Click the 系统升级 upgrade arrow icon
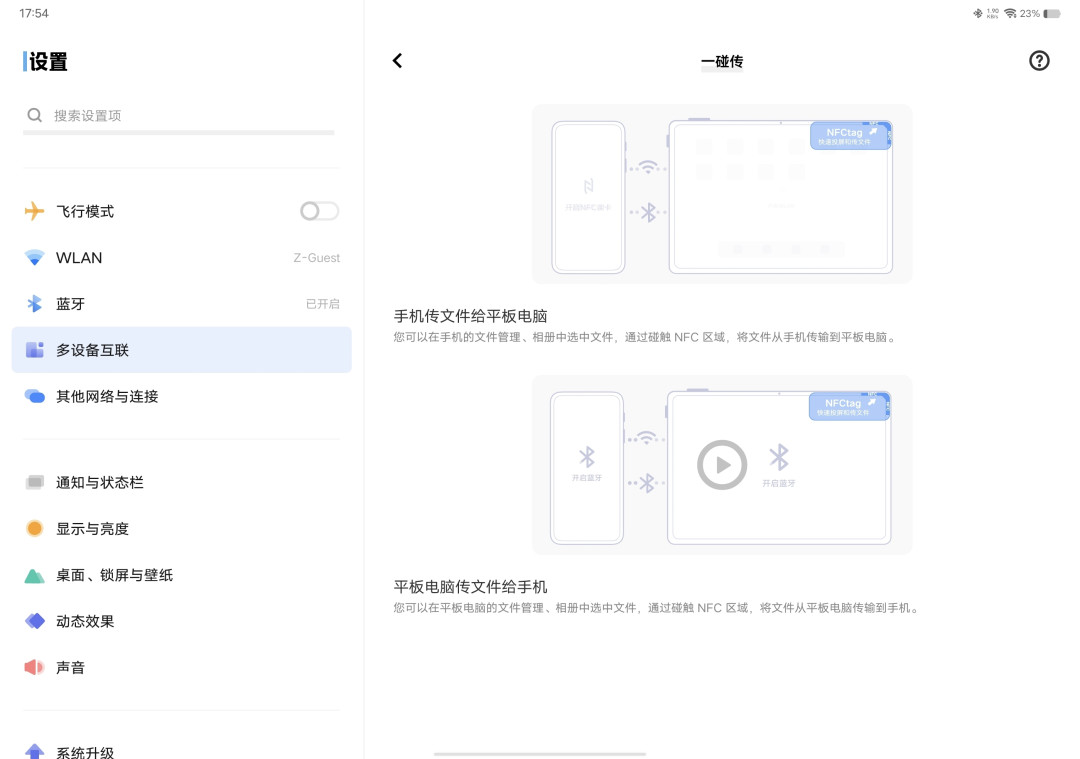The width and height of the screenshot is (1080, 759). tap(34, 751)
